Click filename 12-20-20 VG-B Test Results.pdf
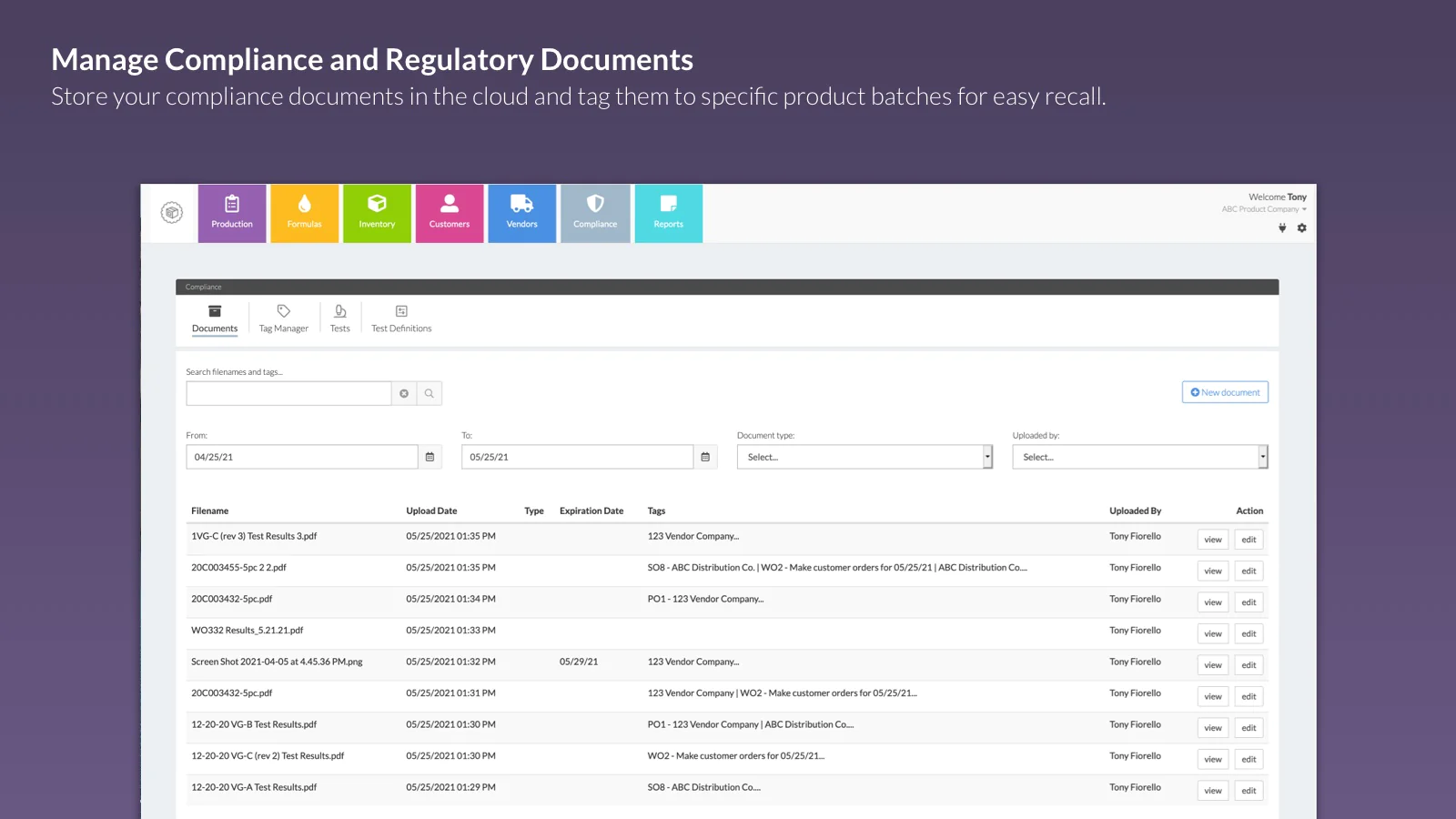The image size is (1456, 819). click(254, 725)
